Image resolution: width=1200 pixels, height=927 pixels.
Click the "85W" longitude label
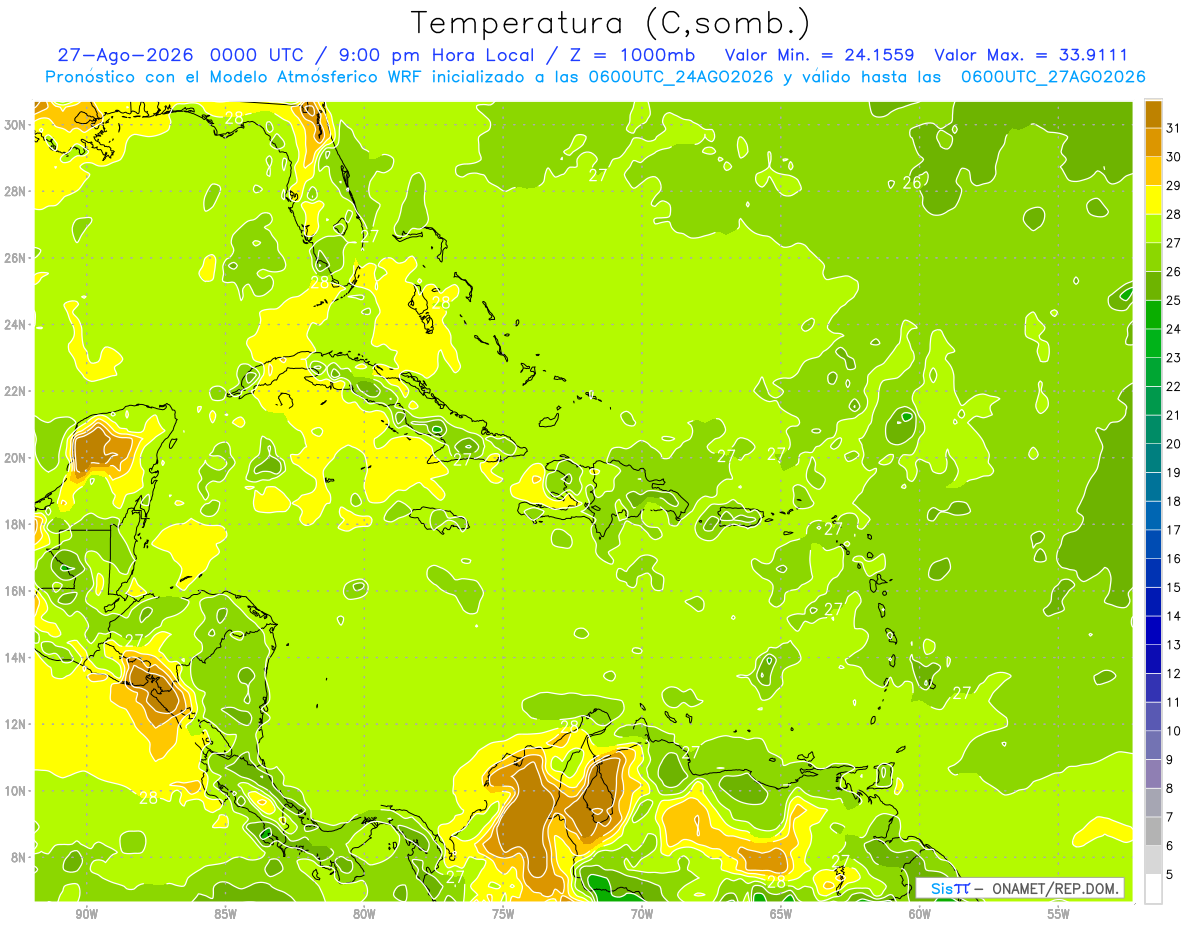[x=225, y=914]
